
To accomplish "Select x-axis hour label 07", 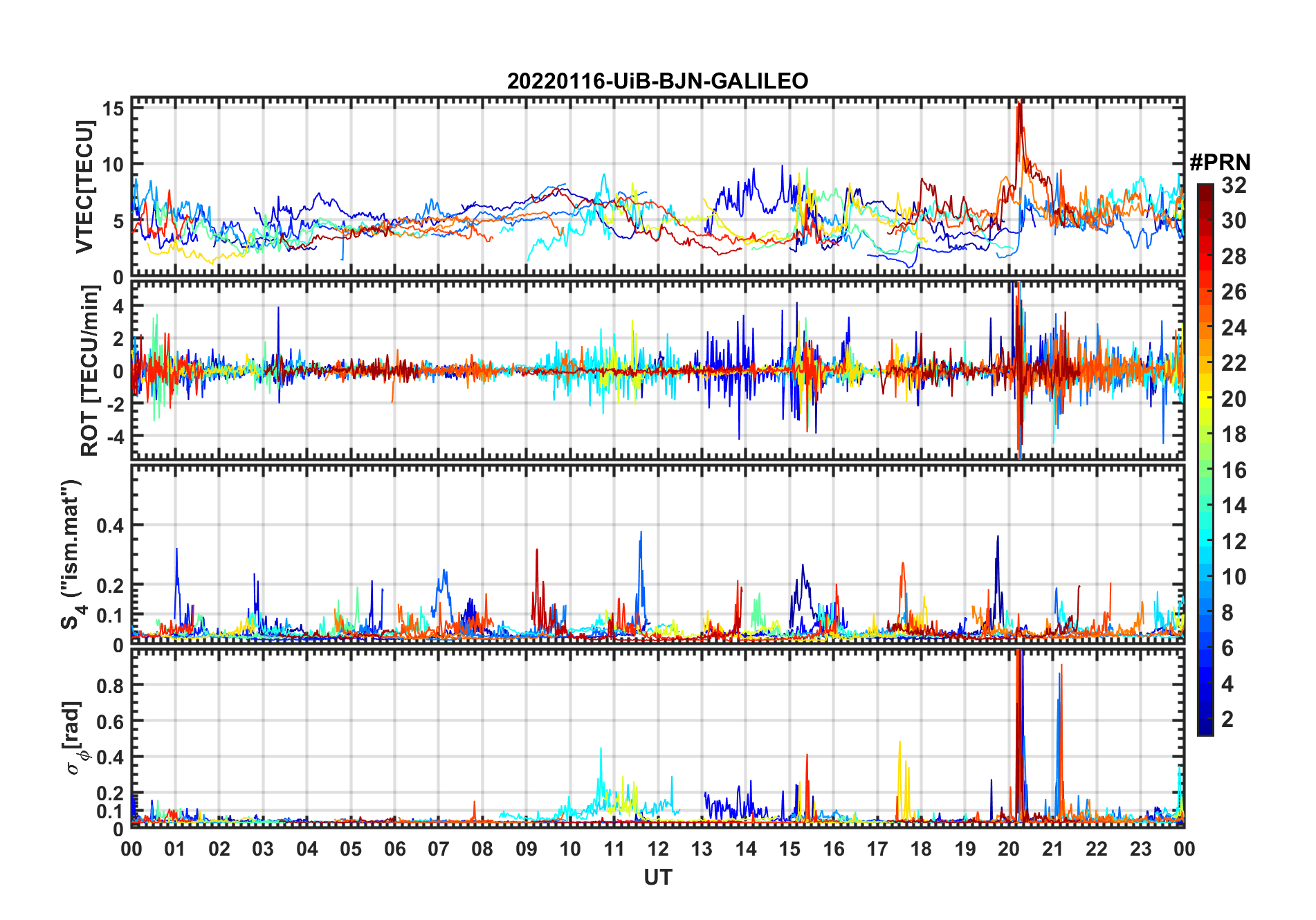I will [x=439, y=849].
